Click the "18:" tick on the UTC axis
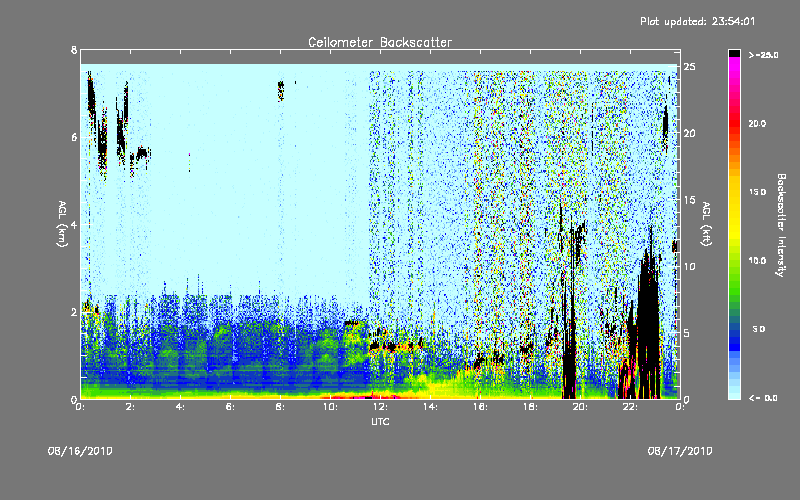 pos(530,407)
